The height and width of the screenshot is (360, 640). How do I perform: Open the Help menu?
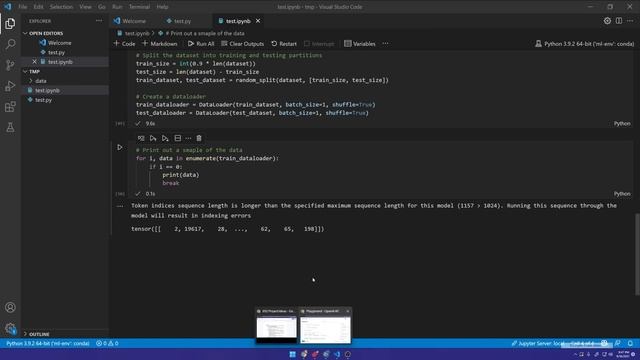(x=162, y=7)
